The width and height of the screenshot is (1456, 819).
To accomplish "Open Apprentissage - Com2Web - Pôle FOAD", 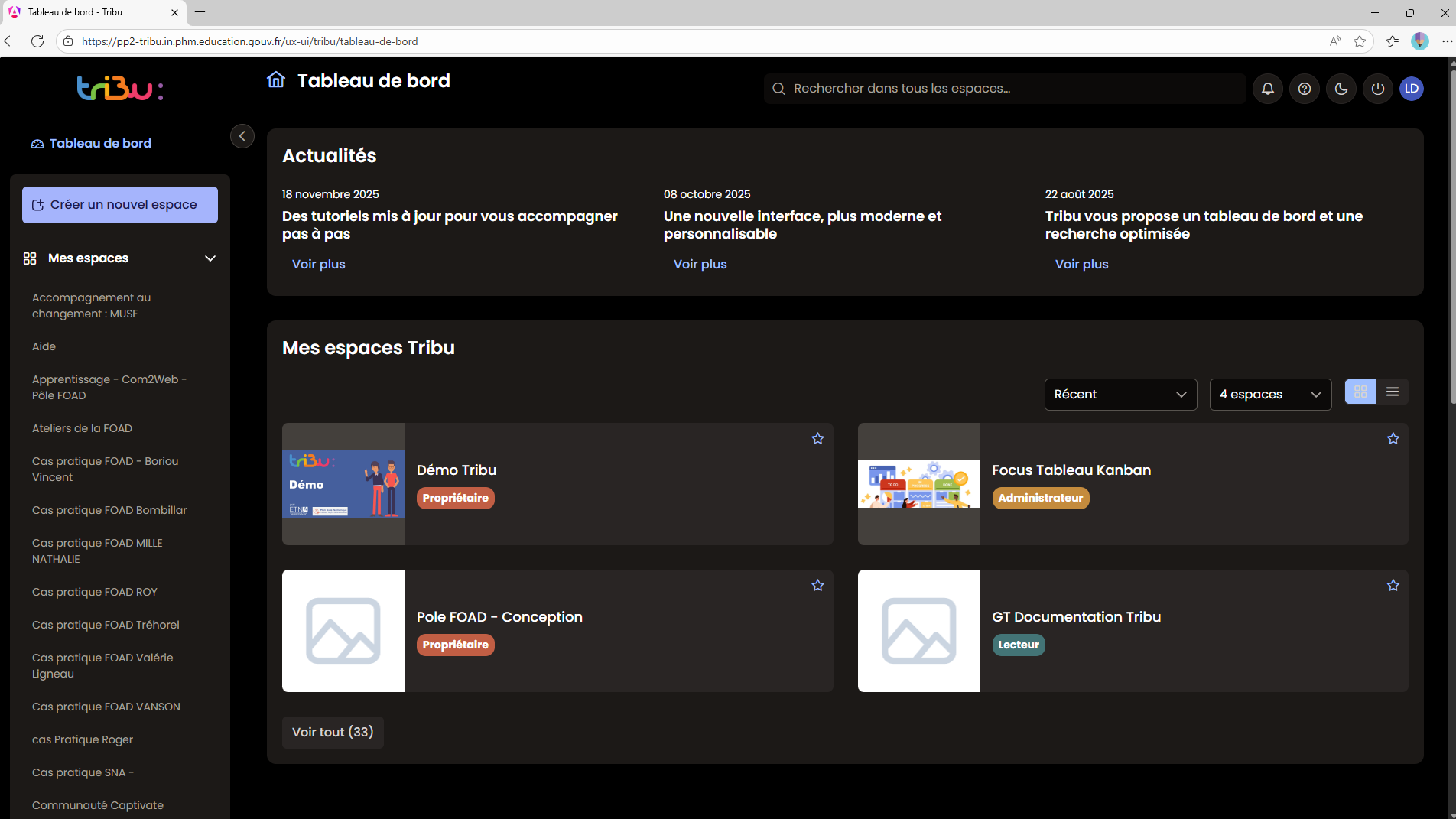I will pos(109,388).
